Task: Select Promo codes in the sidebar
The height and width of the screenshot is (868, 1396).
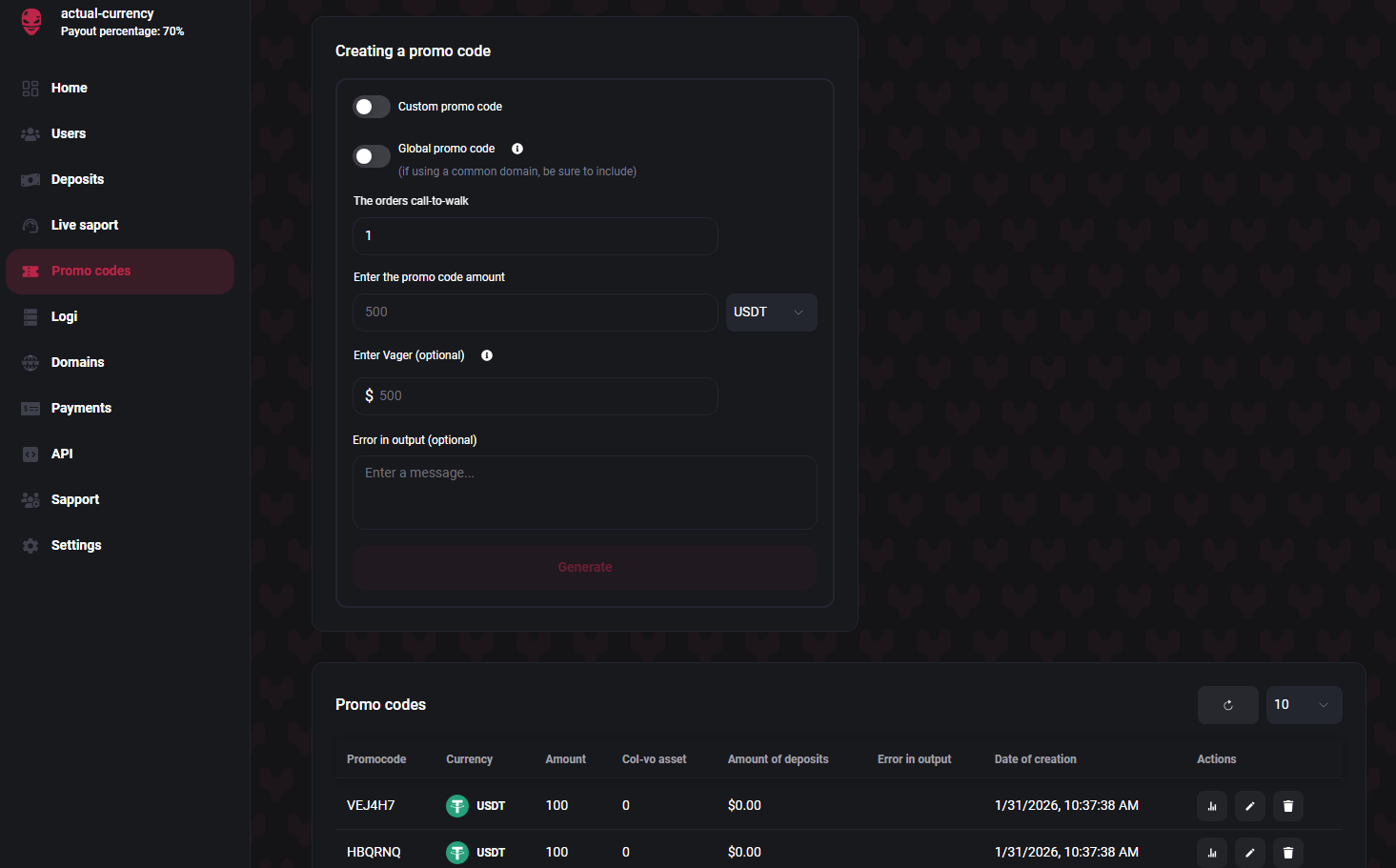Action: (120, 272)
